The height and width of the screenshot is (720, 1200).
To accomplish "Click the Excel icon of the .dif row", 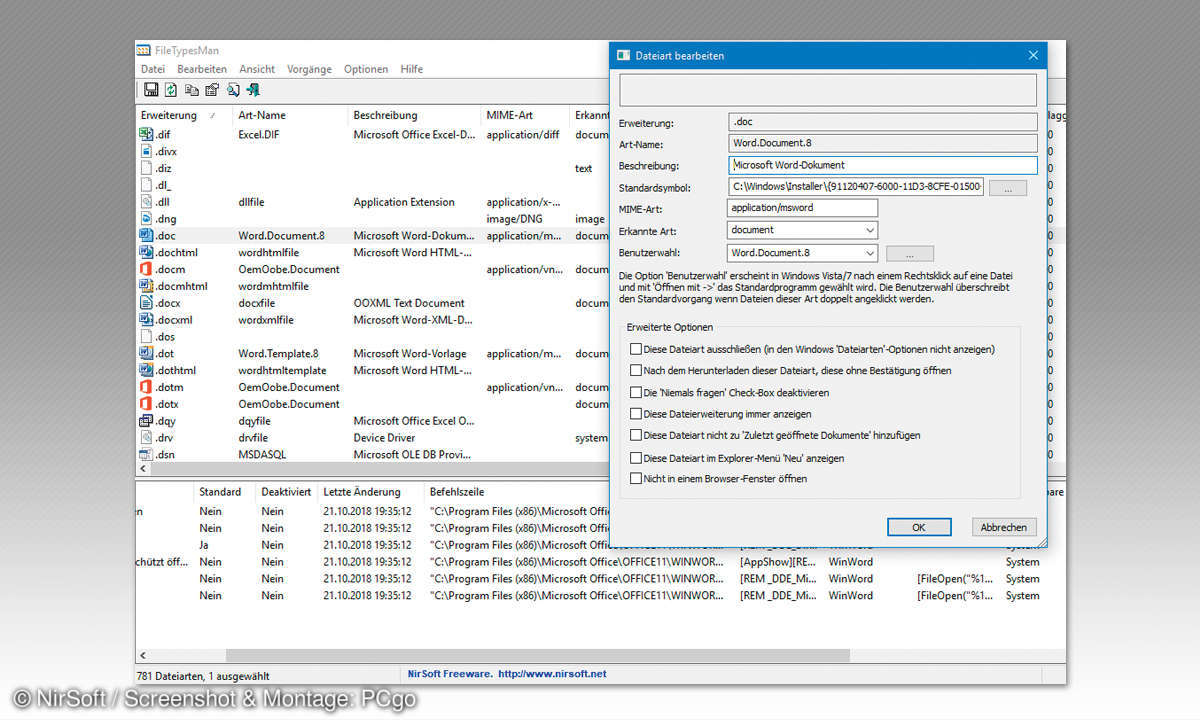I will 146,134.
